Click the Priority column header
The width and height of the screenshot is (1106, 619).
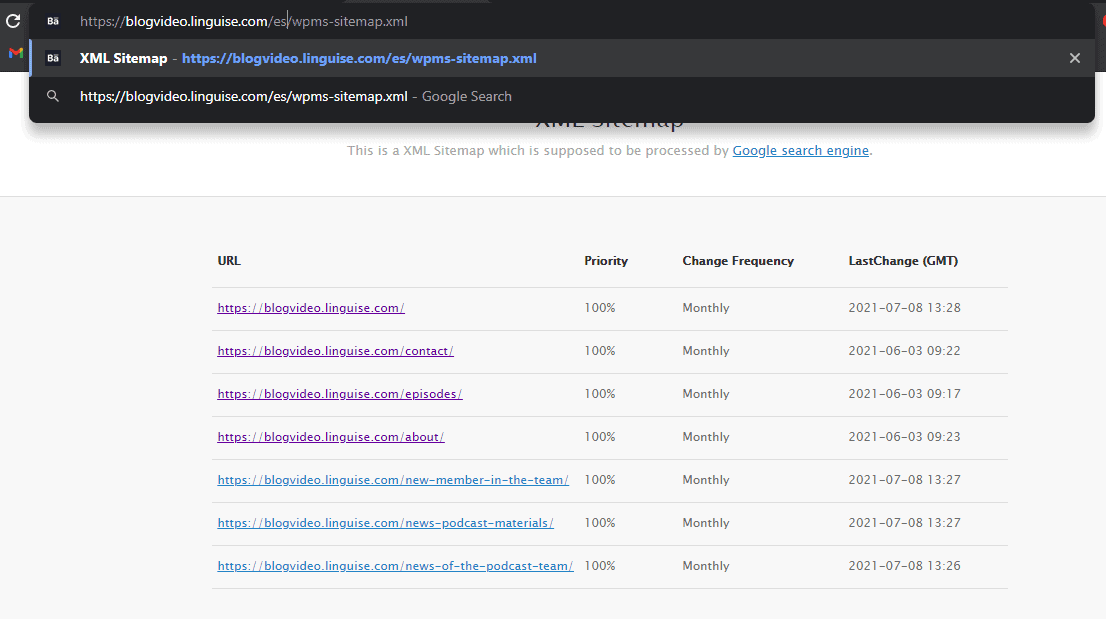[x=606, y=260]
